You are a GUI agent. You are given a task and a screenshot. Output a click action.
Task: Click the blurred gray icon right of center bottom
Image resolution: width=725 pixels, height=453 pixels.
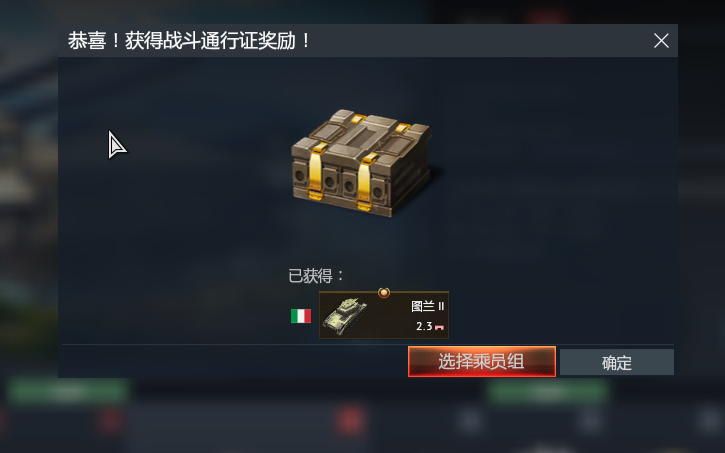click(470, 421)
